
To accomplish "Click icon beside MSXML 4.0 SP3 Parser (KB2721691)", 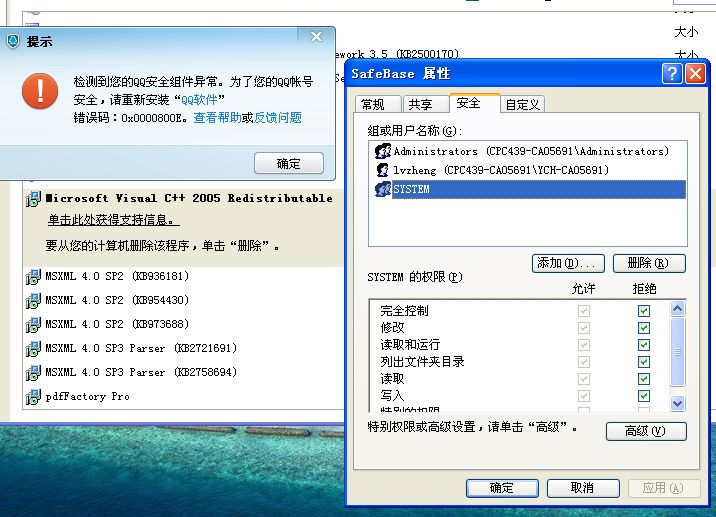I will pyautogui.click(x=33, y=348).
